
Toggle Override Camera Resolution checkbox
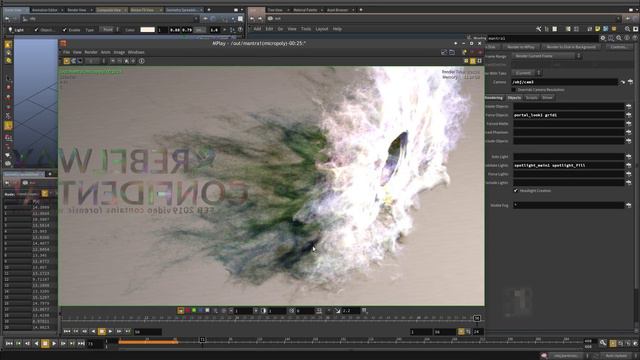click(x=513, y=90)
